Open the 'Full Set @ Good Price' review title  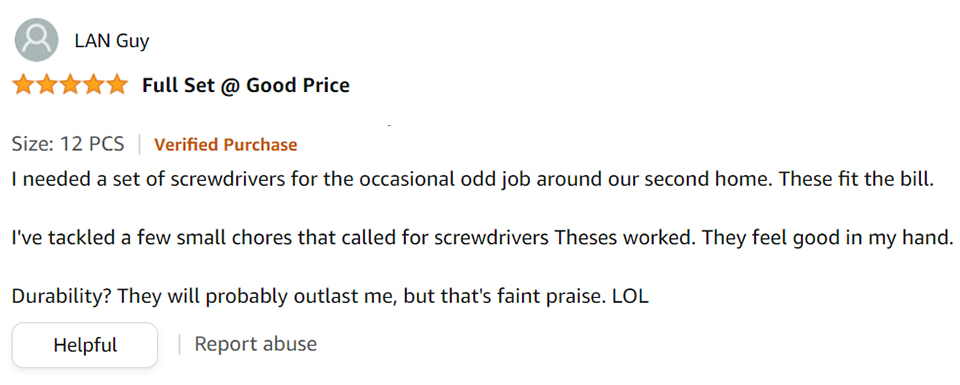(246, 85)
